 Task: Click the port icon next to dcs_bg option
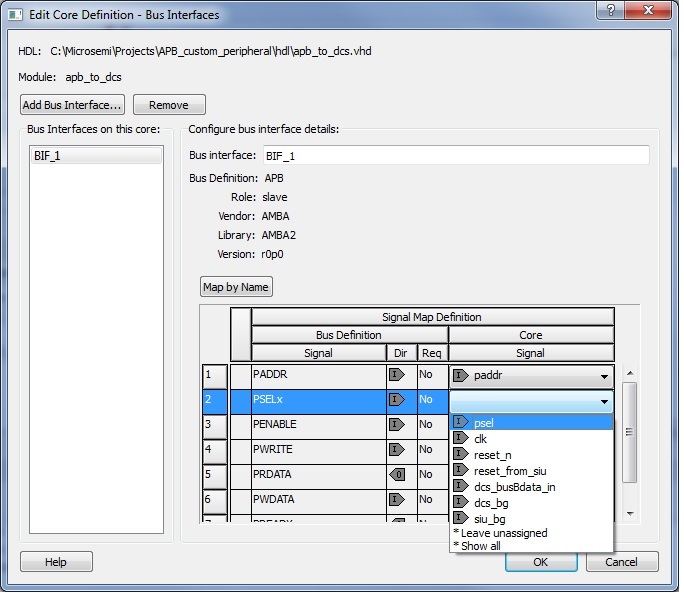point(462,504)
